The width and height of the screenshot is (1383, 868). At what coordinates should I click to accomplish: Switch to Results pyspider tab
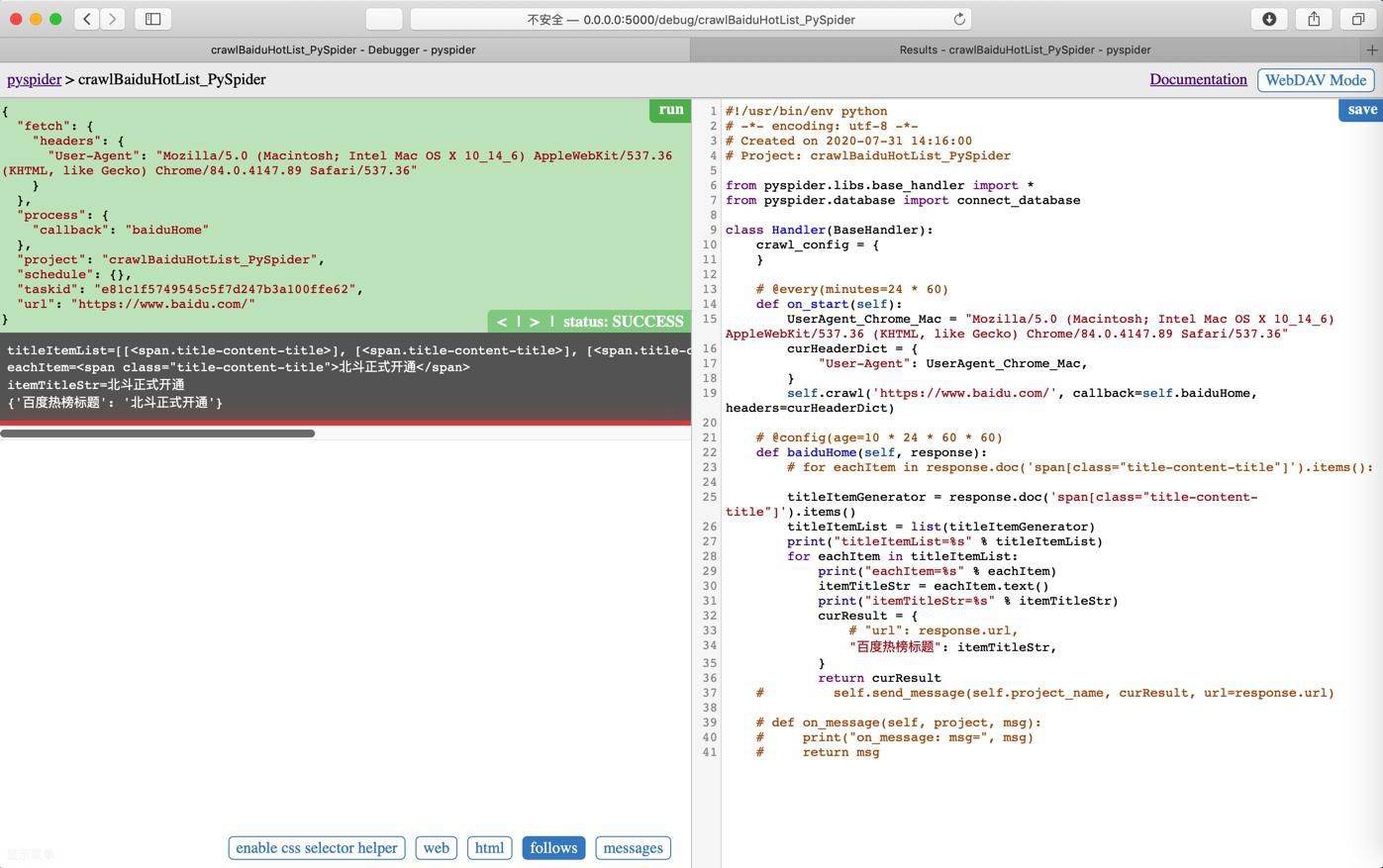click(x=1025, y=49)
